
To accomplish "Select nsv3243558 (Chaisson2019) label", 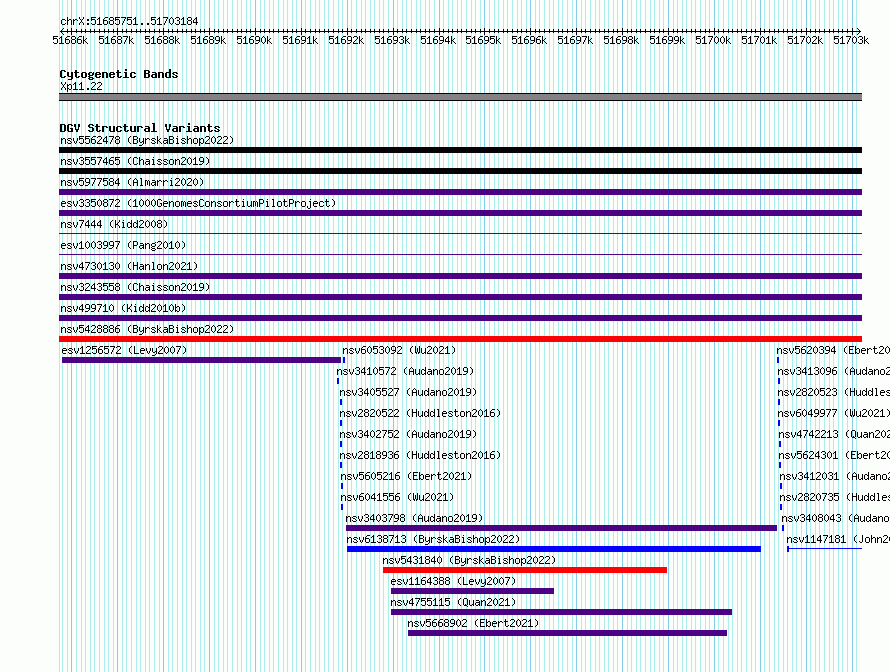I will [x=135, y=287].
